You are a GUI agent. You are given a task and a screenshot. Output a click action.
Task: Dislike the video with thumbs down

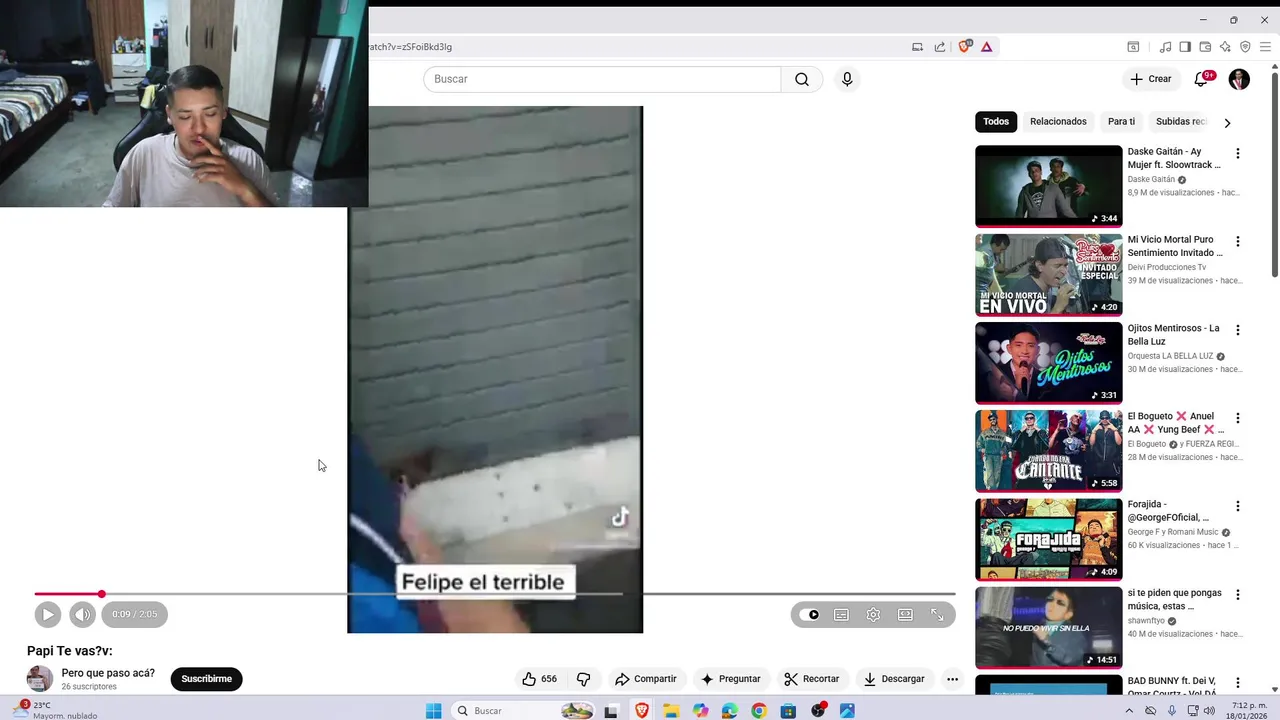point(583,679)
